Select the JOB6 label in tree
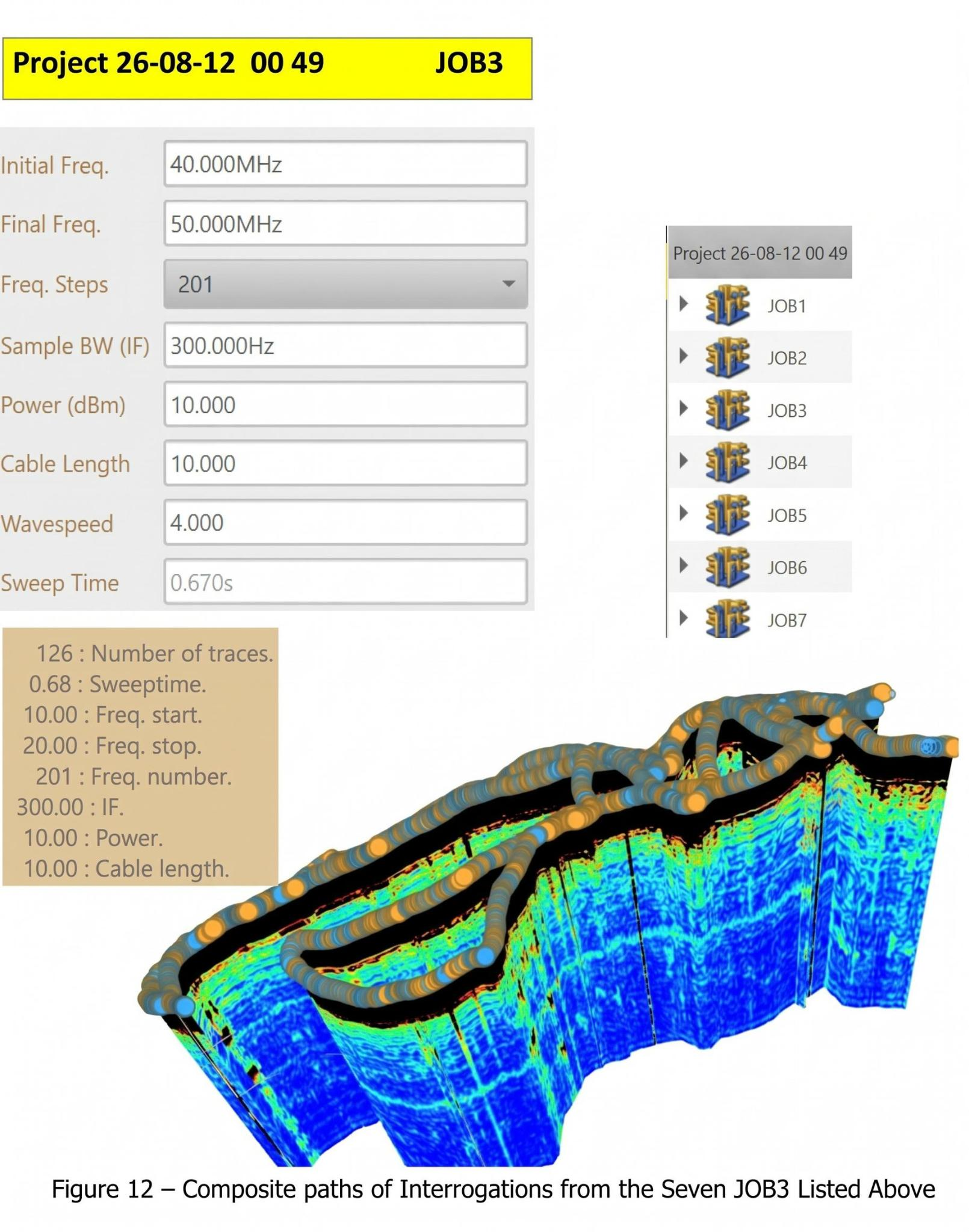Image resolution: width=969 pixels, height=1232 pixels. pos(787,568)
